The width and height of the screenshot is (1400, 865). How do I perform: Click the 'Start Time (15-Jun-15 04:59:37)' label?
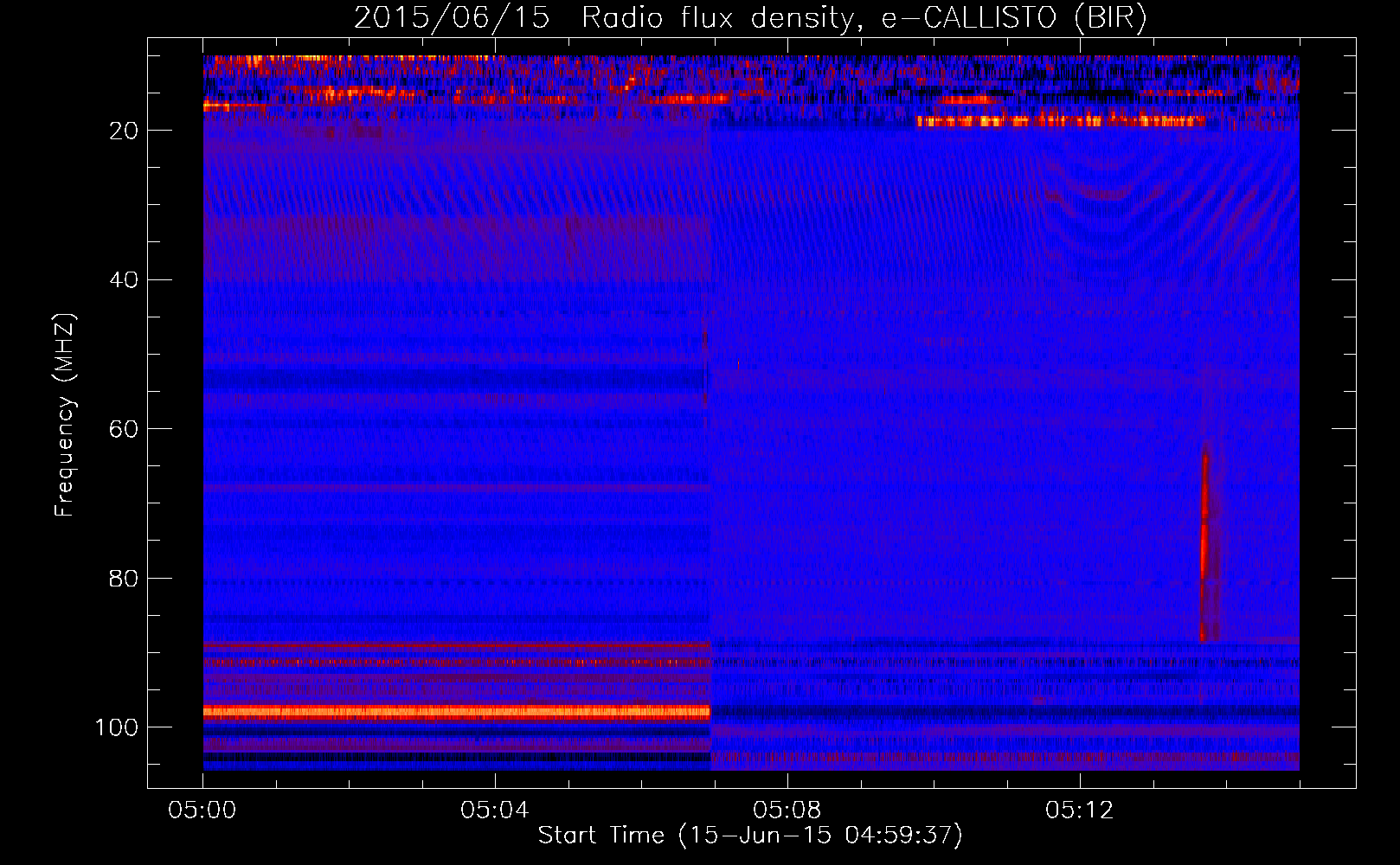[x=750, y=836]
